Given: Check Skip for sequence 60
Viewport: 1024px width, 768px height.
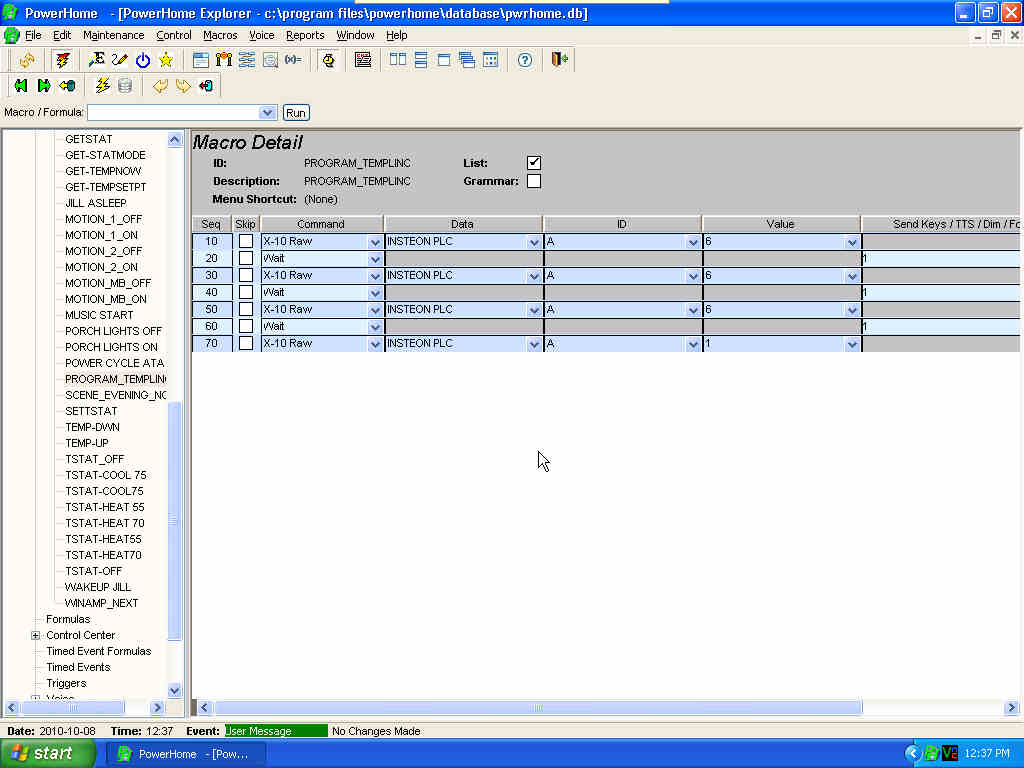Looking at the screenshot, I should pyautogui.click(x=246, y=326).
